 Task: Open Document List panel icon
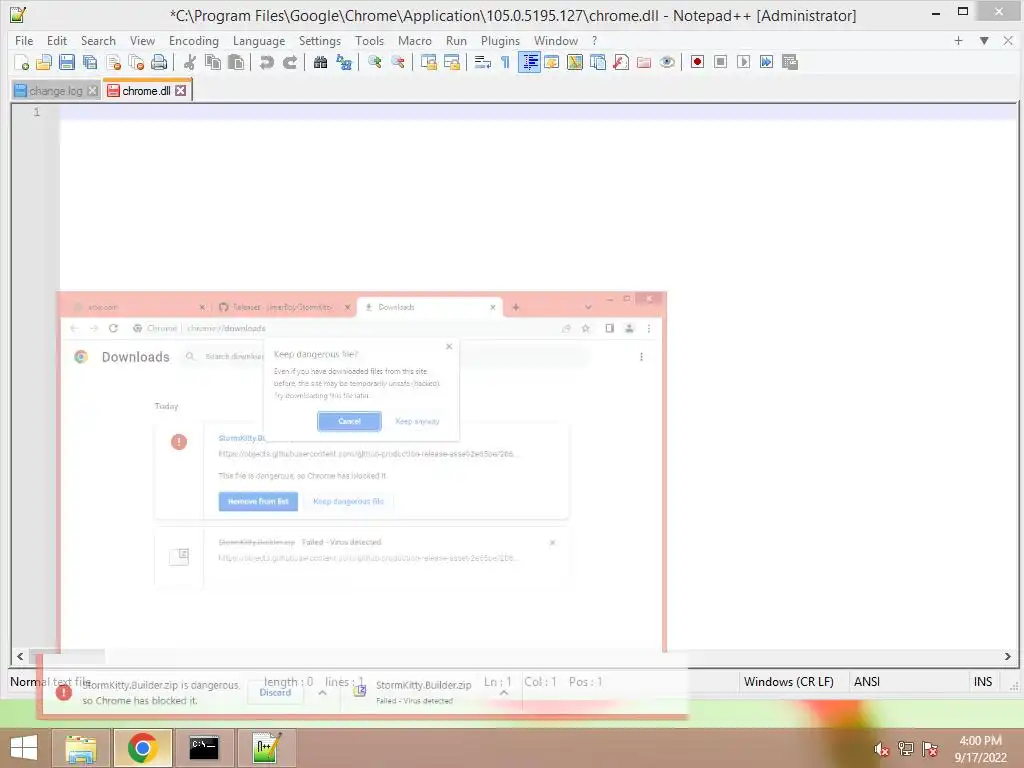click(598, 62)
